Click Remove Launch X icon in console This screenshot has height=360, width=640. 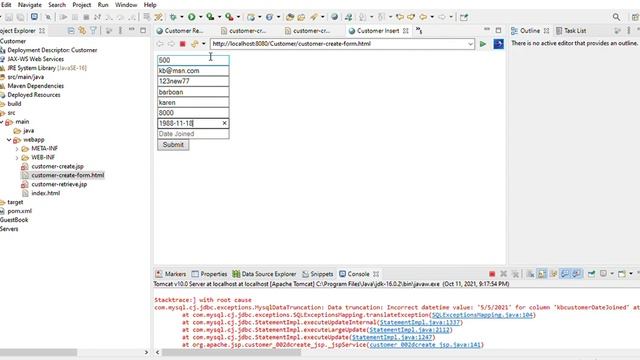504,274
